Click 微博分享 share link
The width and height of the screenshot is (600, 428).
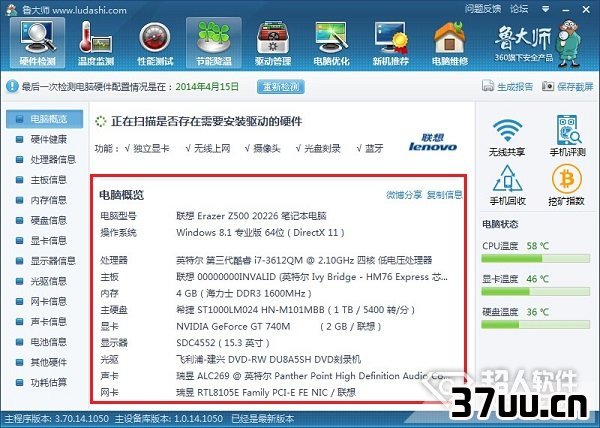[404, 195]
